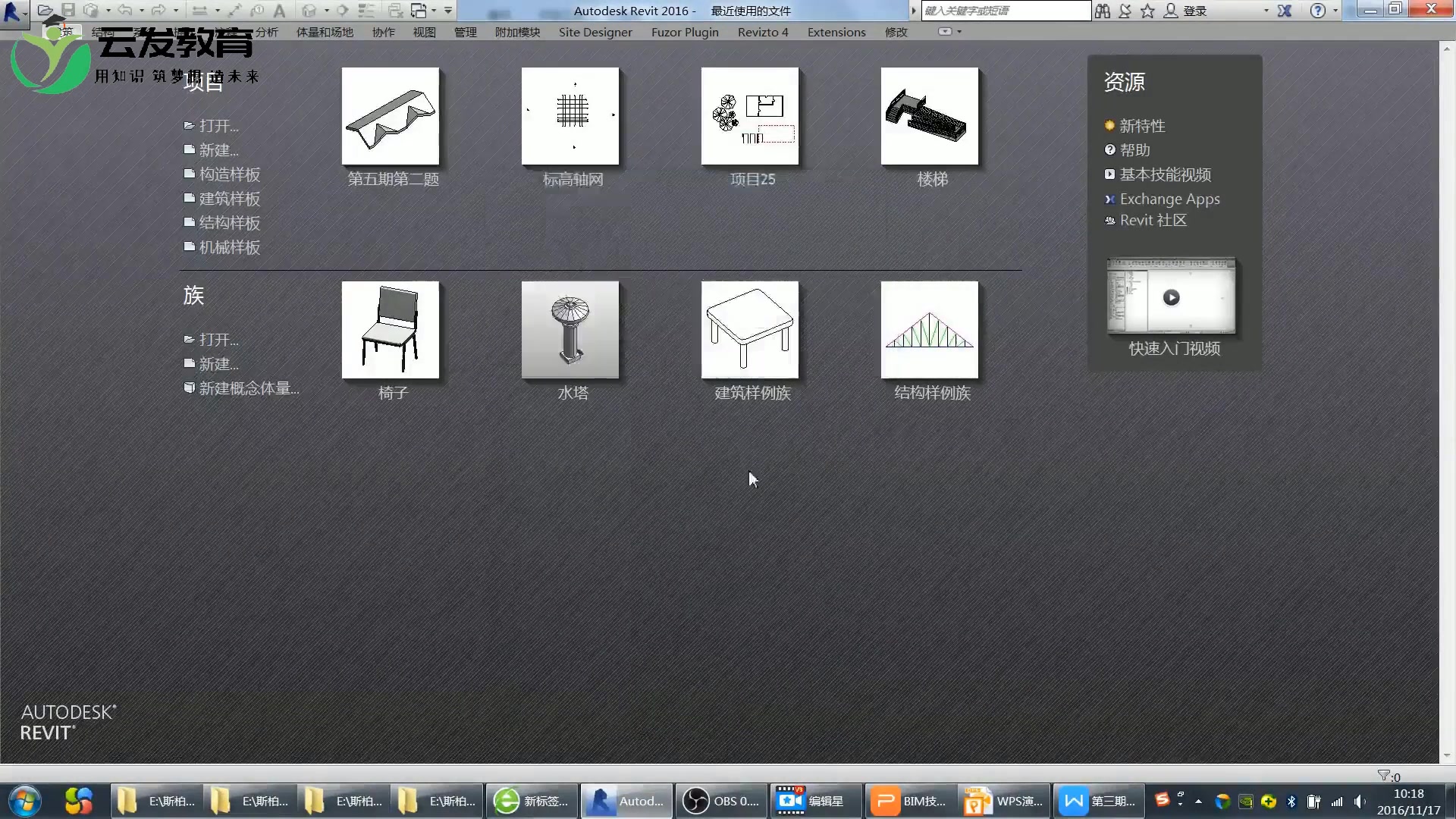Open the redo history dropdown arrow
Screen dimensions: 1456x819
(x=176, y=11)
